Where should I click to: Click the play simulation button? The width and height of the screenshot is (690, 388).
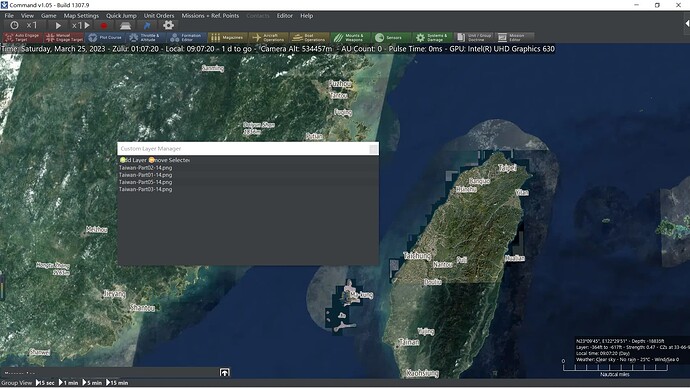point(58,26)
